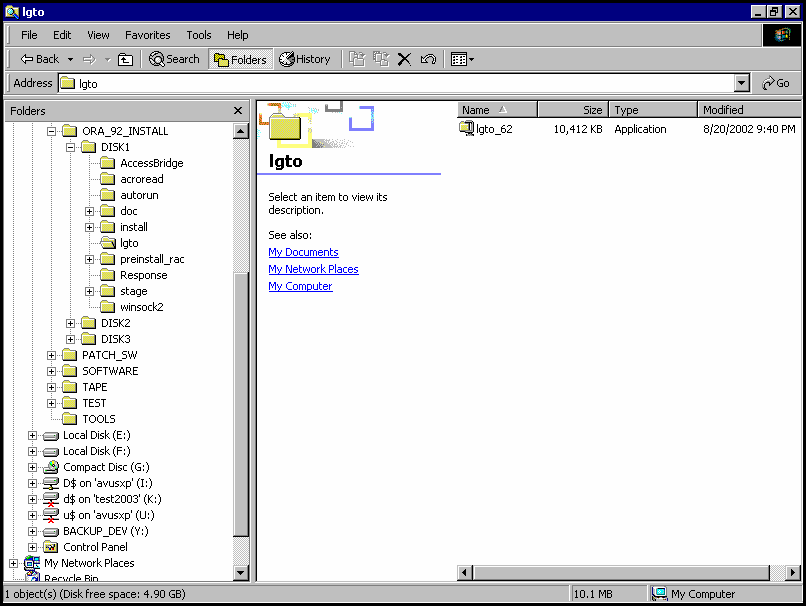
Task: Expand the stage folder
Action: click(89, 291)
